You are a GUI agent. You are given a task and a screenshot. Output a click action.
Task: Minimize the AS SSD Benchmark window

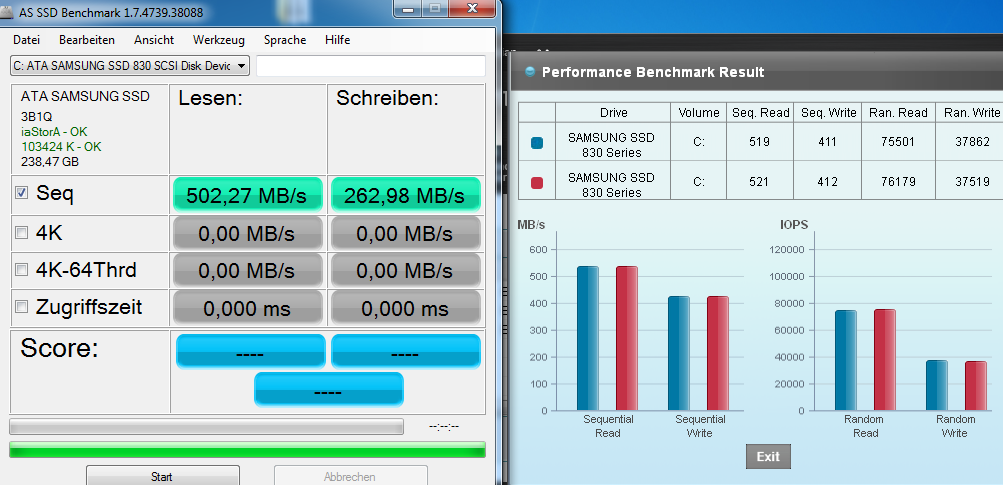pyautogui.click(x=406, y=8)
